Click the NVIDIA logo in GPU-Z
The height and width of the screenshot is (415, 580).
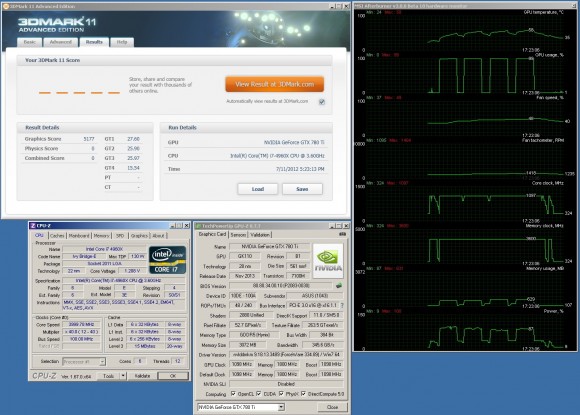tap(328, 261)
